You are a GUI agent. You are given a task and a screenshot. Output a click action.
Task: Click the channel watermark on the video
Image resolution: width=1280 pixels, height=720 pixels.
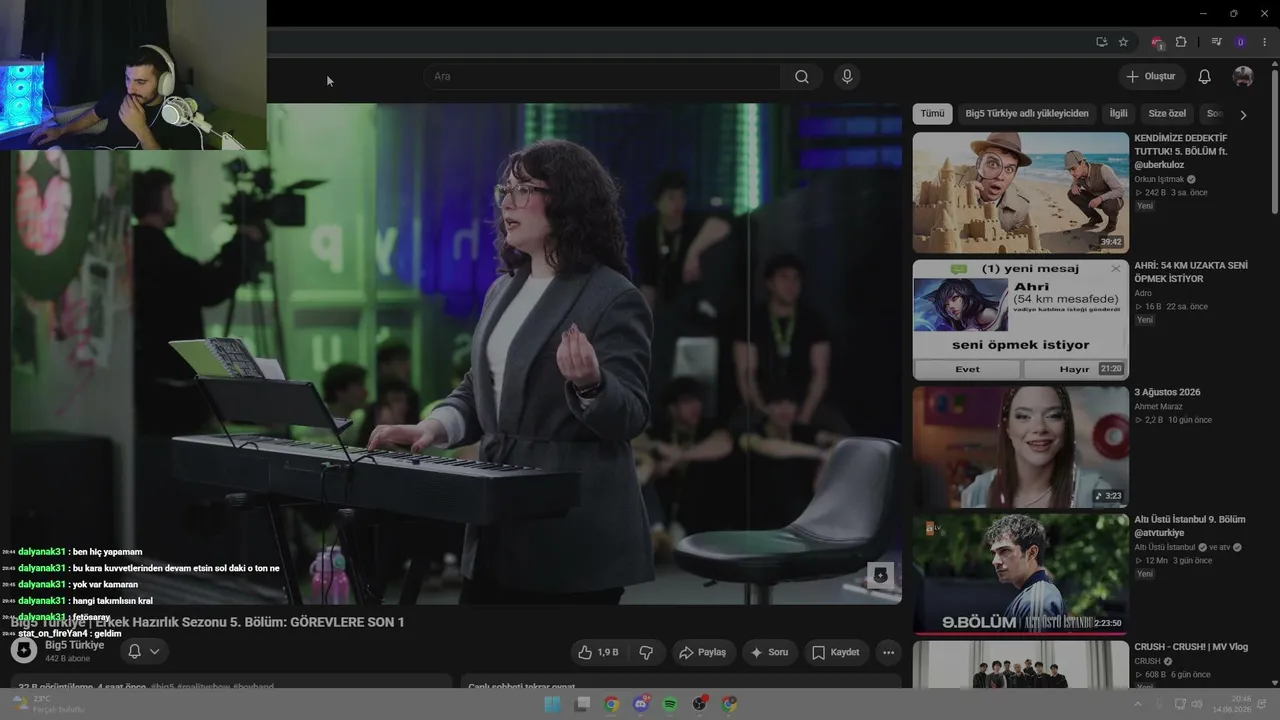point(880,575)
